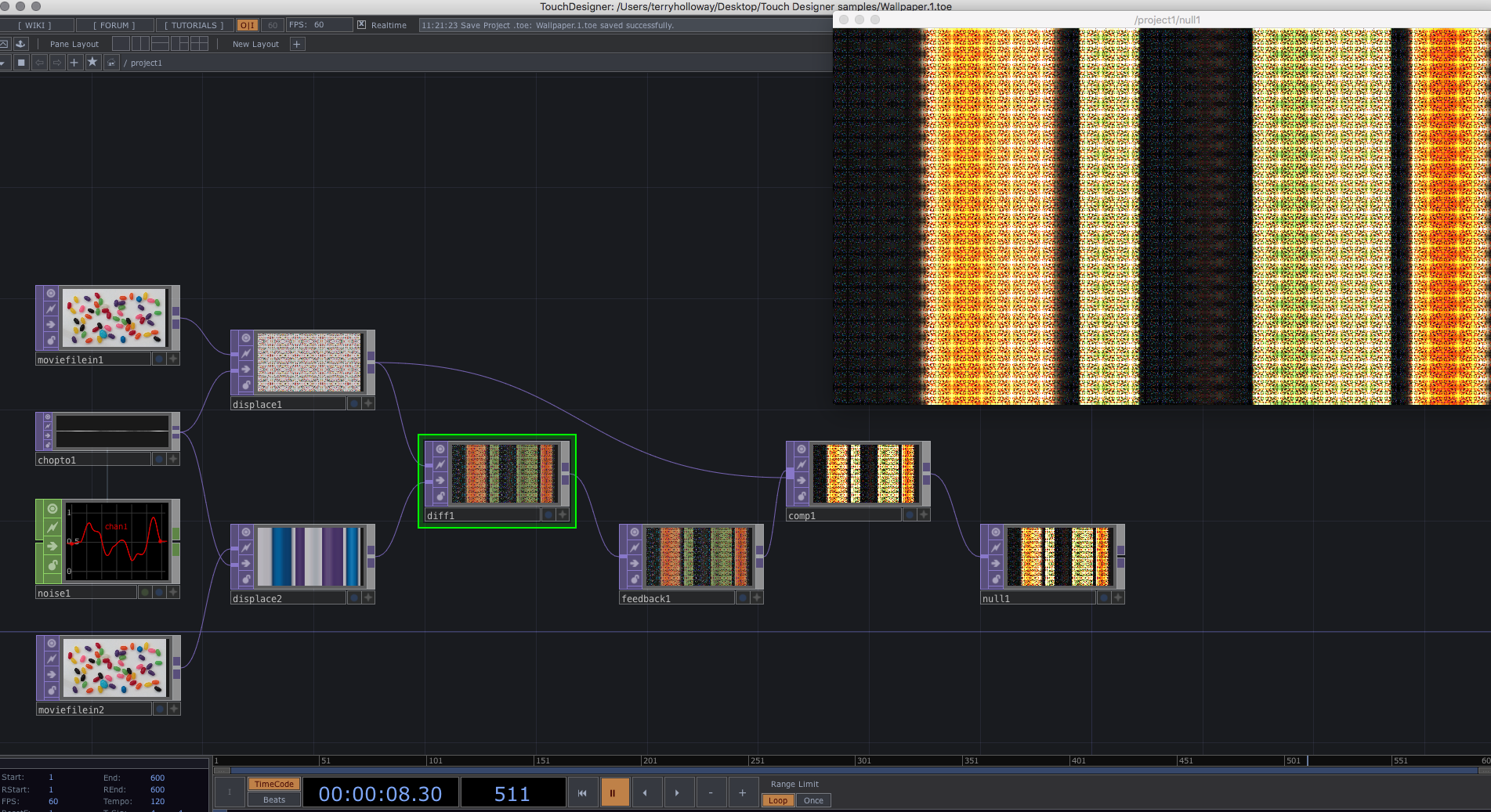Viewport: 1491px width, 812px height.
Task: Open the TUTORIALS link
Action: 194,25
